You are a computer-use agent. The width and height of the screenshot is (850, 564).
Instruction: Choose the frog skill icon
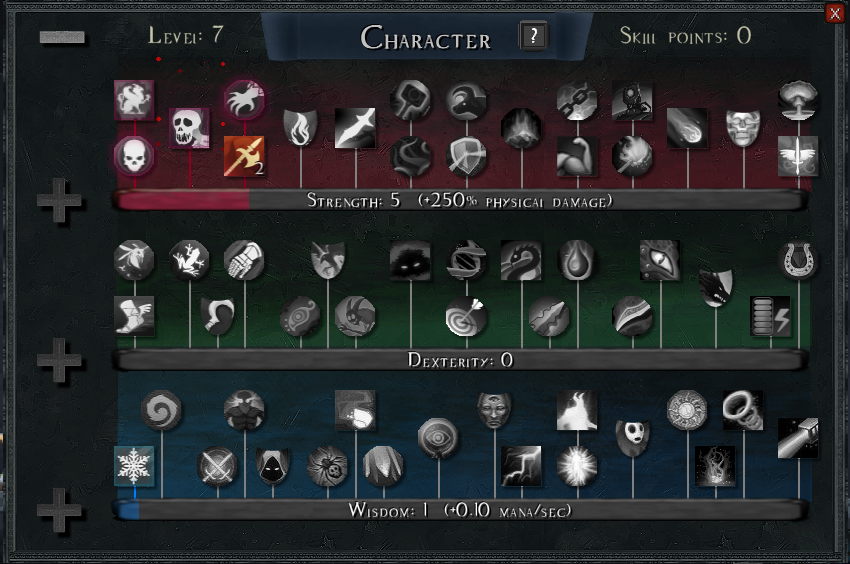tap(189, 260)
